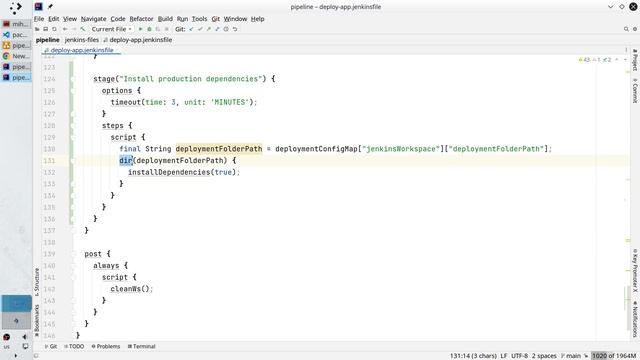Open IDE settings gear icon at top right
The height and width of the screenshot is (360, 640).
635,29
